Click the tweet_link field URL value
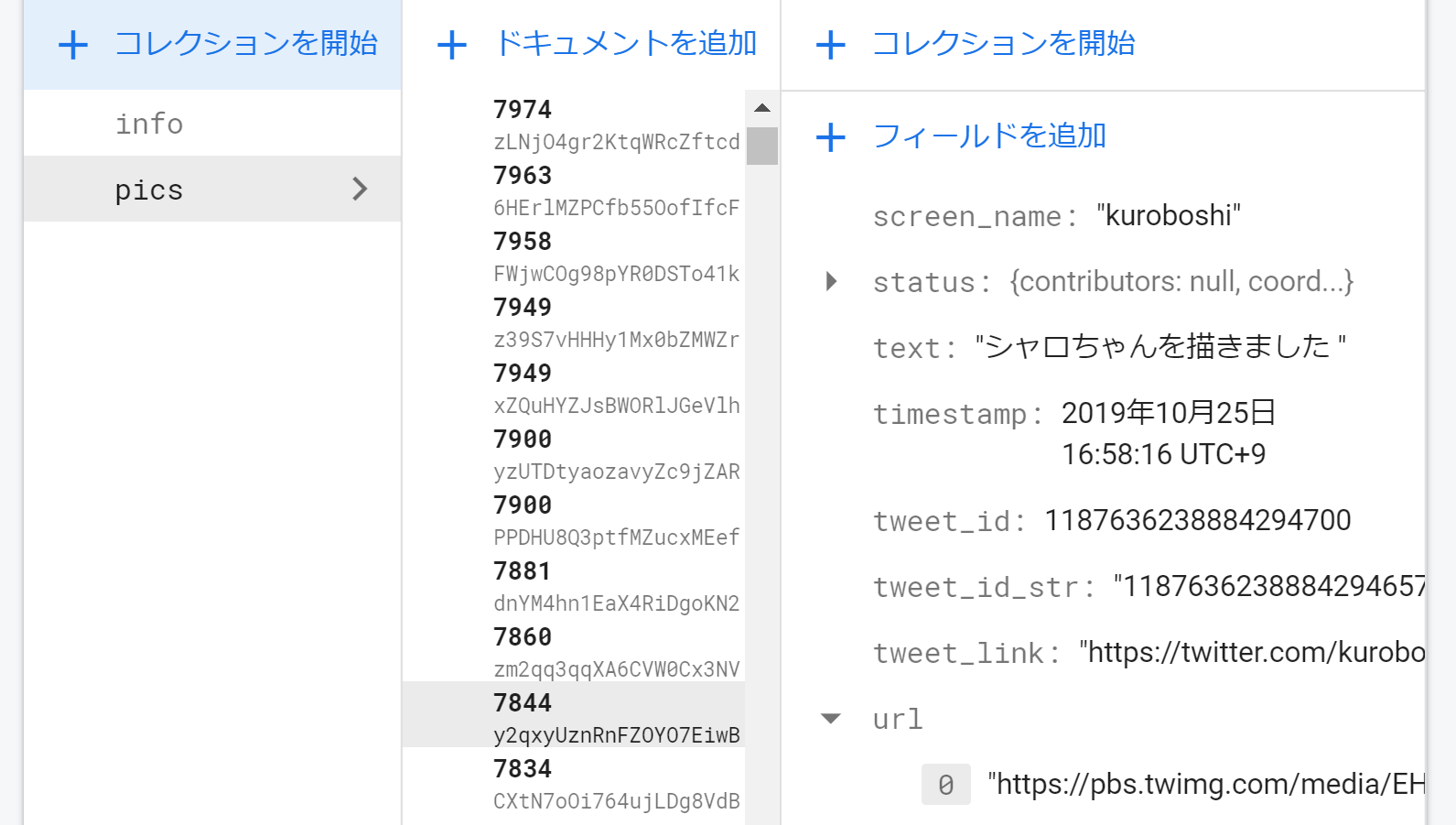Image resolution: width=1456 pixels, height=825 pixels. [1252, 652]
